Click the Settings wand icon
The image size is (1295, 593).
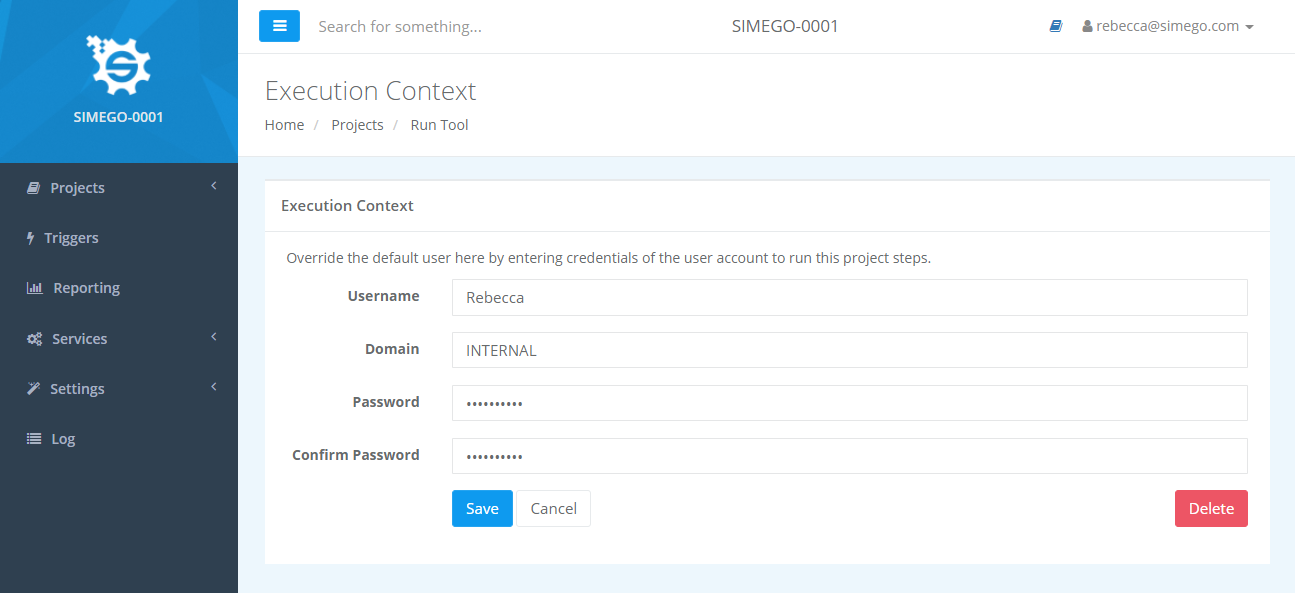coord(33,389)
